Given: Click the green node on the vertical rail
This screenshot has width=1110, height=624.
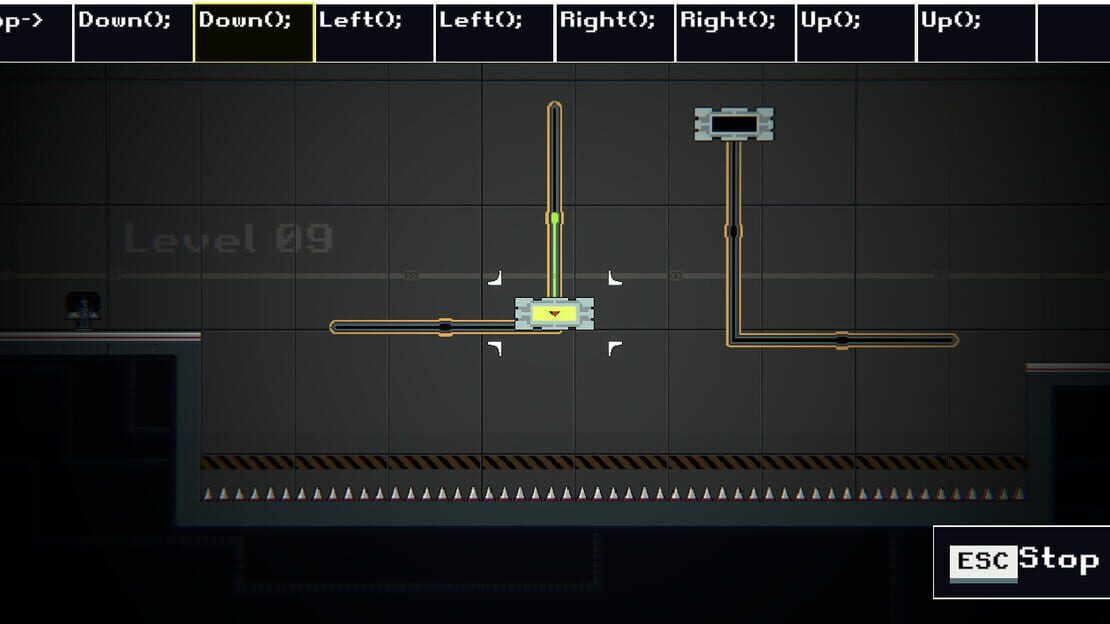Looking at the screenshot, I should click(x=554, y=218).
